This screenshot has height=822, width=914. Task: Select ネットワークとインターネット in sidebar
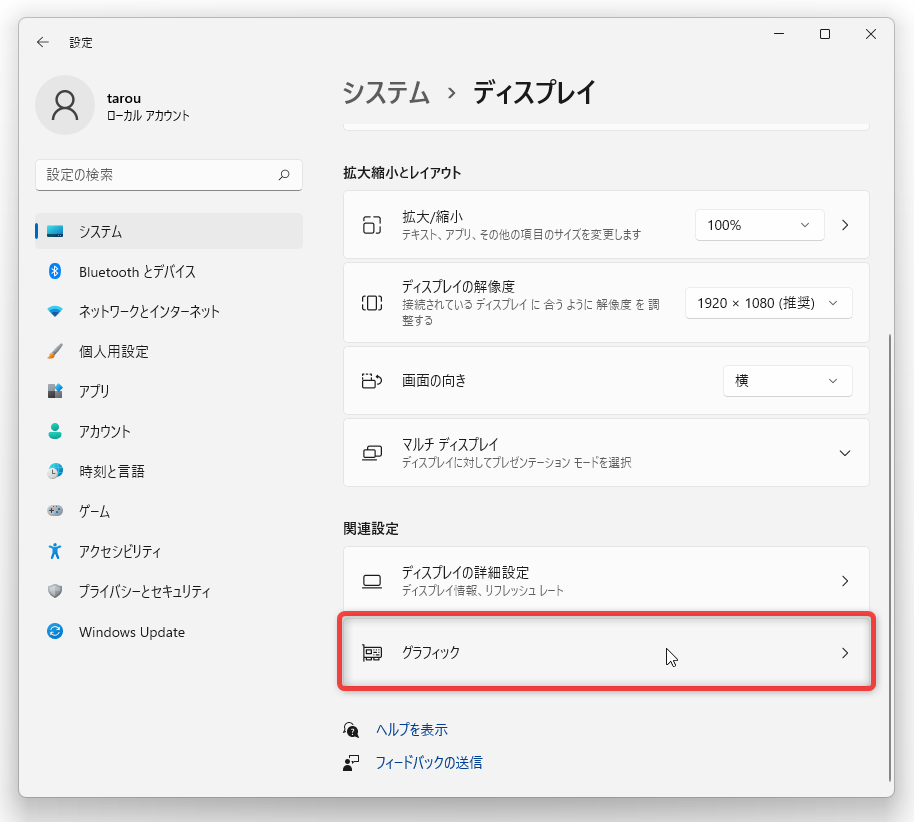169,311
